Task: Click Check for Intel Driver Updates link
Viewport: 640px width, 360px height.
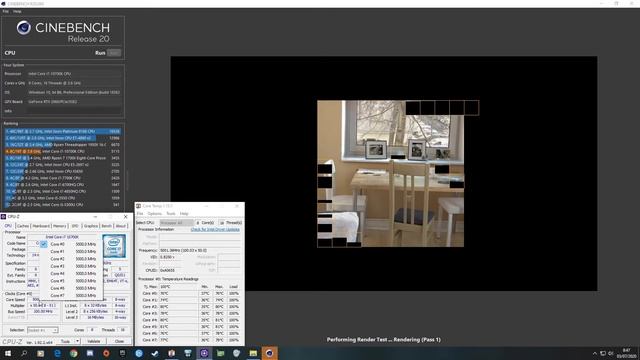Action: point(215,229)
